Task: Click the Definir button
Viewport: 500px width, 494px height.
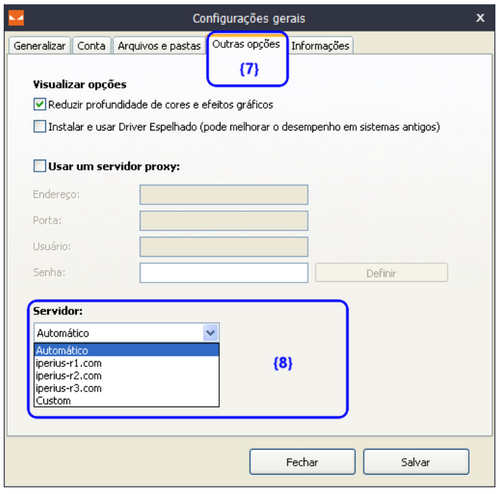Action: tap(381, 273)
